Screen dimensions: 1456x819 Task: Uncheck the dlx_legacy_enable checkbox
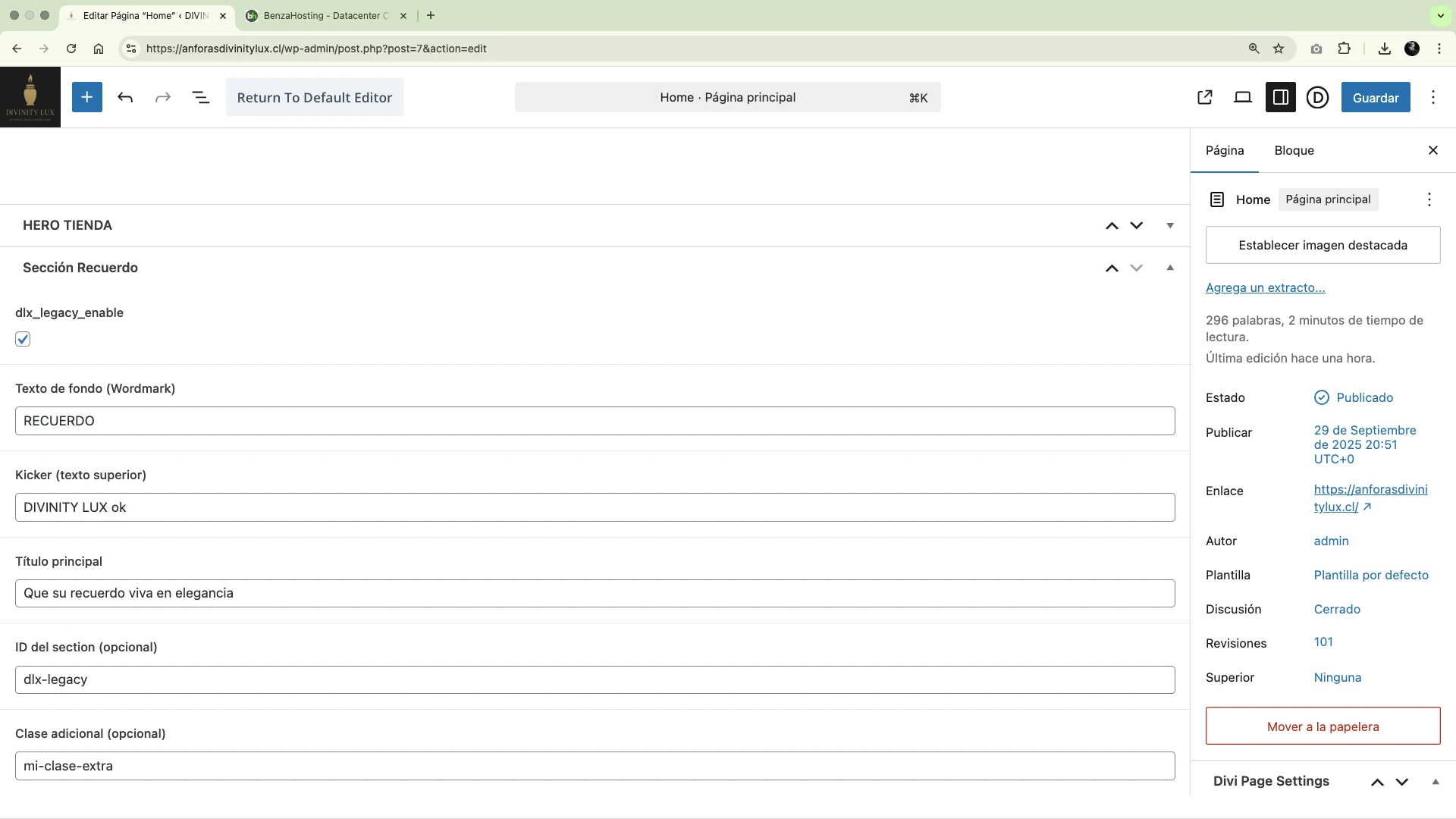(x=23, y=339)
